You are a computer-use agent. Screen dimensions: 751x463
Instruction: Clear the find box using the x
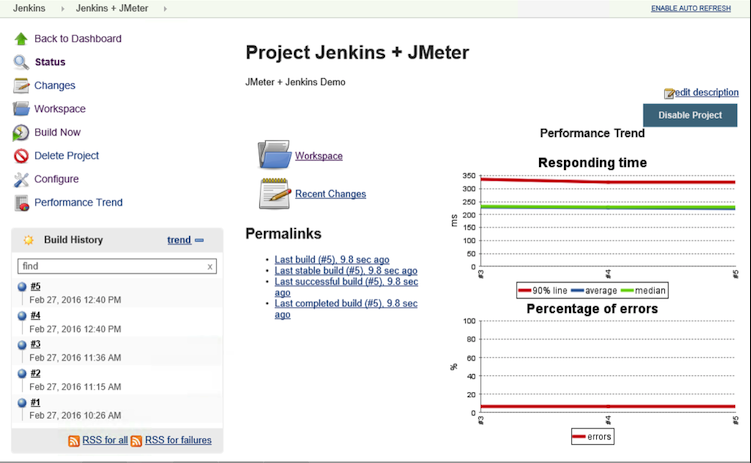tap(210, 267)
